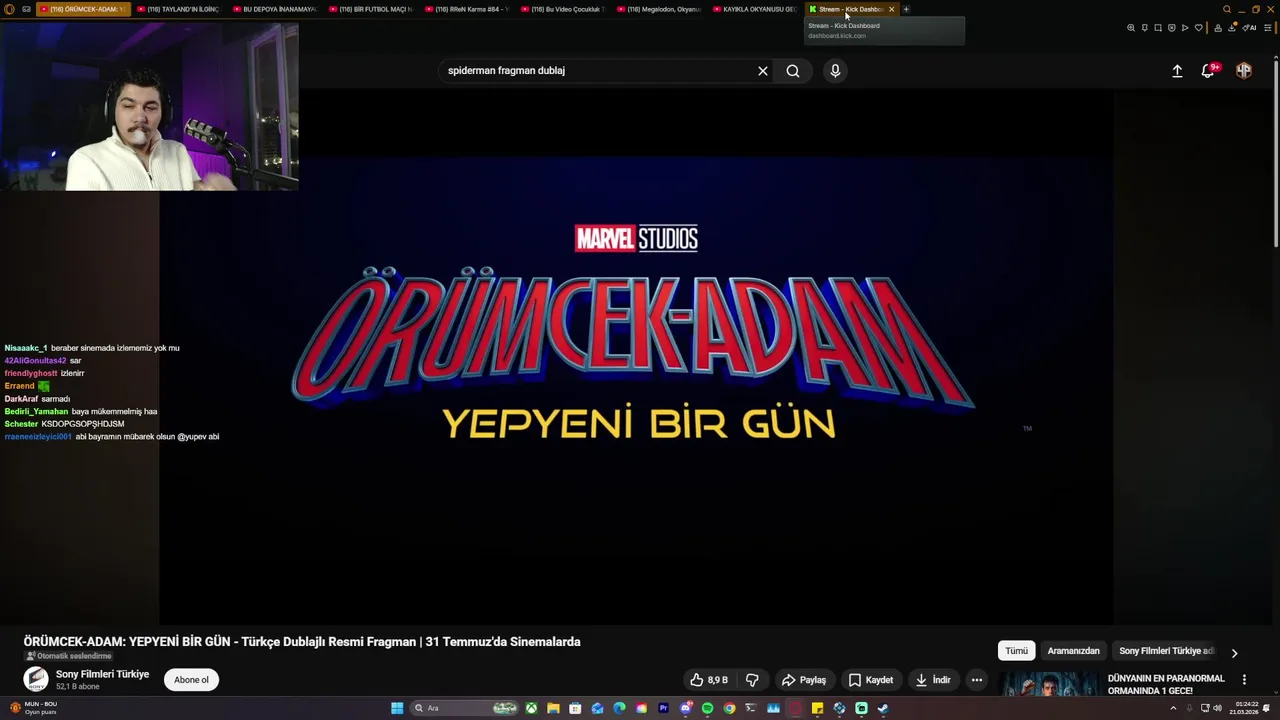Open Sony Filmleri Türkiye channel name link
Screen dimensions: 1280x720
point(102,674)
